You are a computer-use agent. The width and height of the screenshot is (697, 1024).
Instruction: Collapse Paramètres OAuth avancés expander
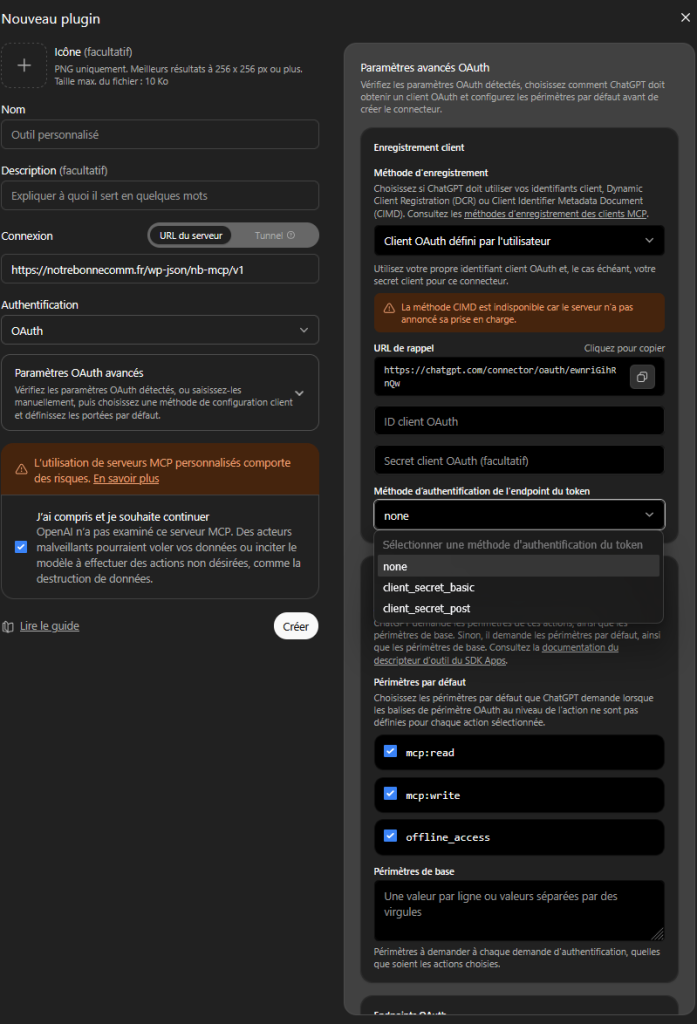click(x=299, y=393)
